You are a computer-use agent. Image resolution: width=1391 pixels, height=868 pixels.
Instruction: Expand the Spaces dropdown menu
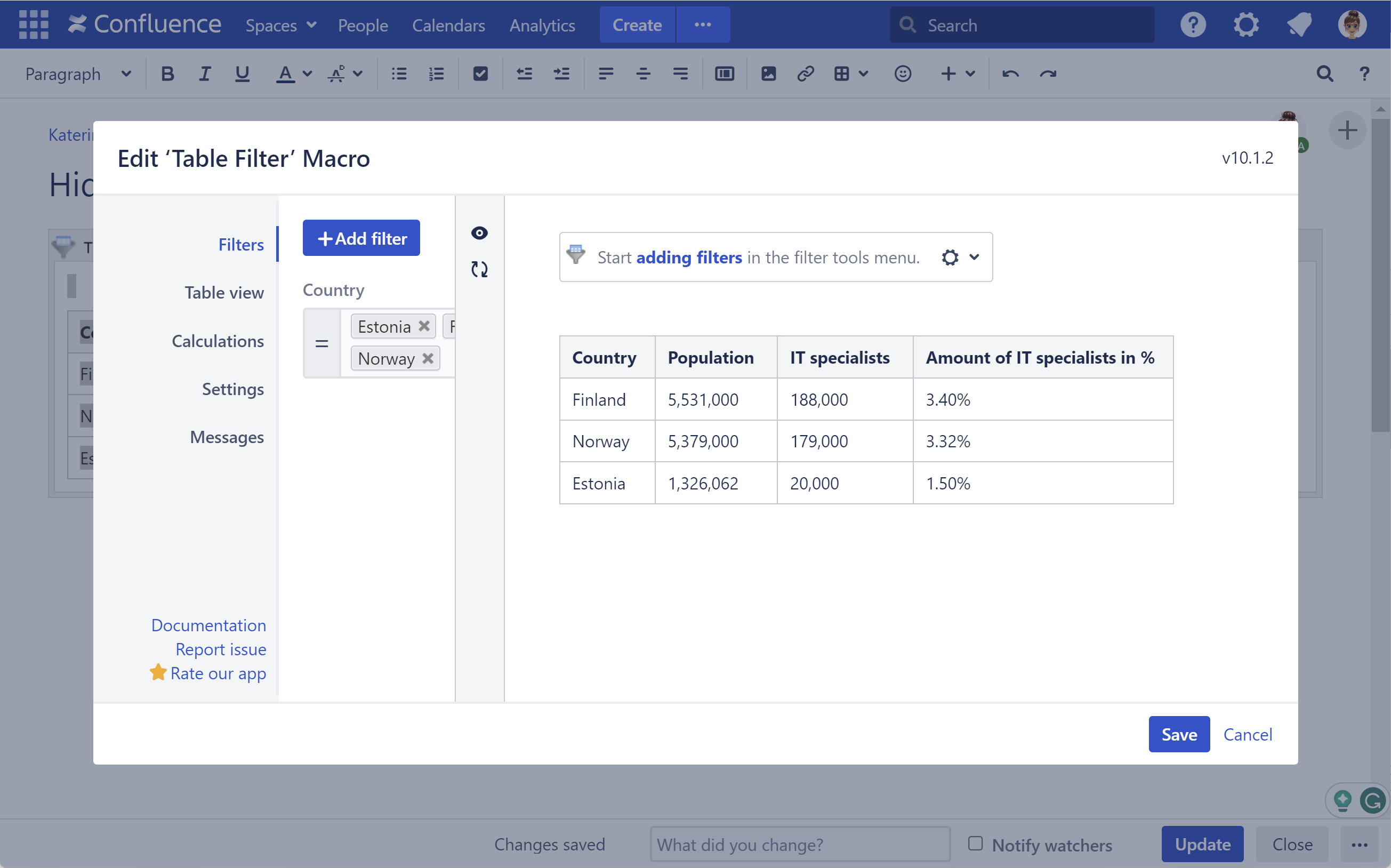coord(281,25)
